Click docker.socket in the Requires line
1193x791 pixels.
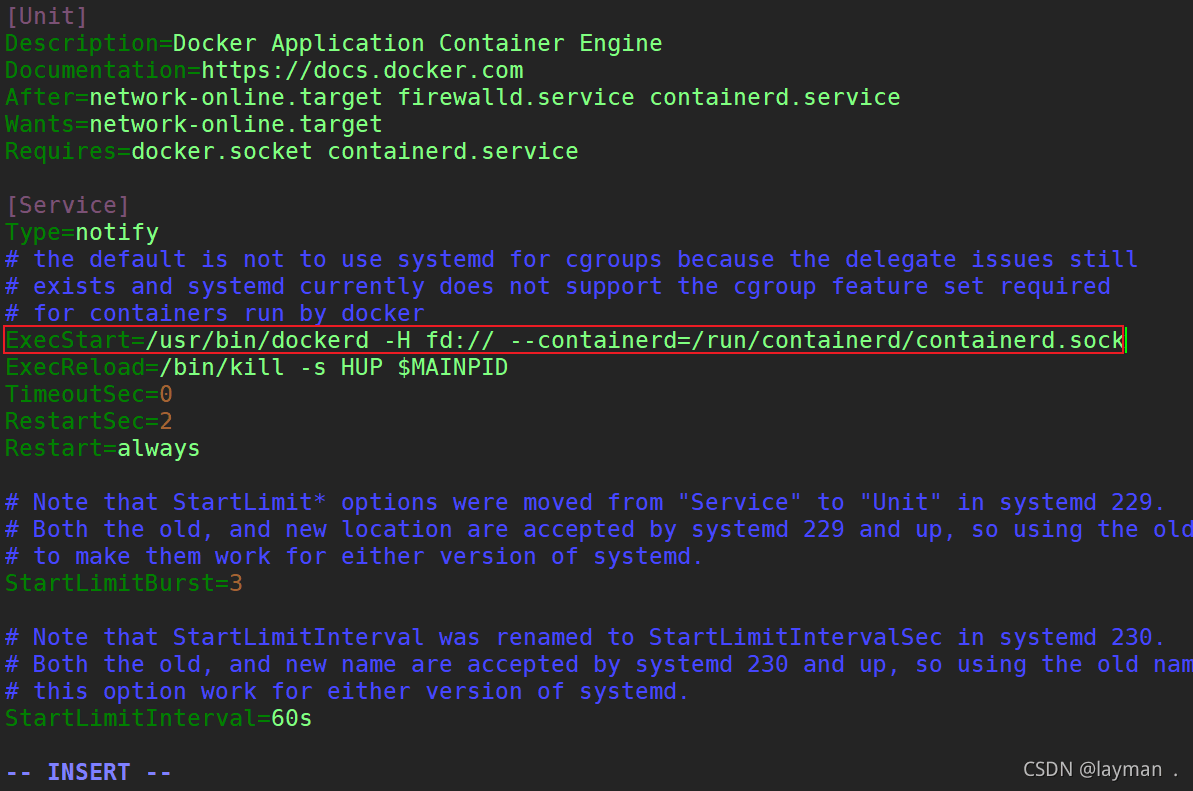(x=222, y=152)
